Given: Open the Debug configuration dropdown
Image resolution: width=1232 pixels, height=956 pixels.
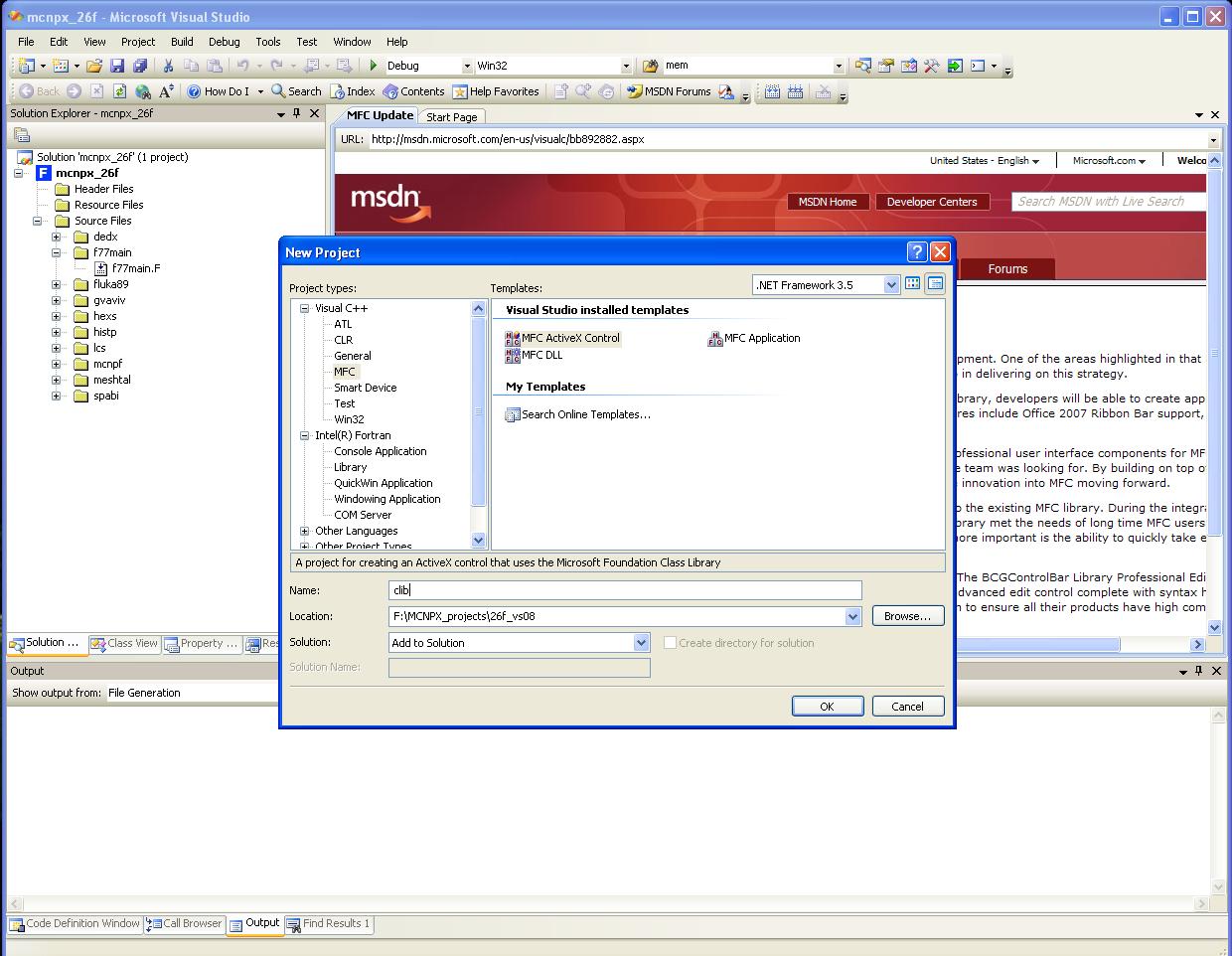Looking at the screenshot, I should [467, 66].
